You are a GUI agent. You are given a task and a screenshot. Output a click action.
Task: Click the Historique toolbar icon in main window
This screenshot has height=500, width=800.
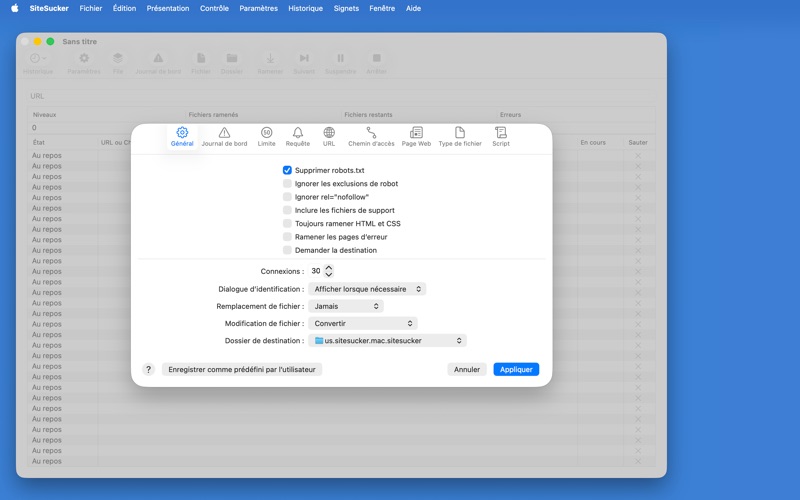point(38,58)
